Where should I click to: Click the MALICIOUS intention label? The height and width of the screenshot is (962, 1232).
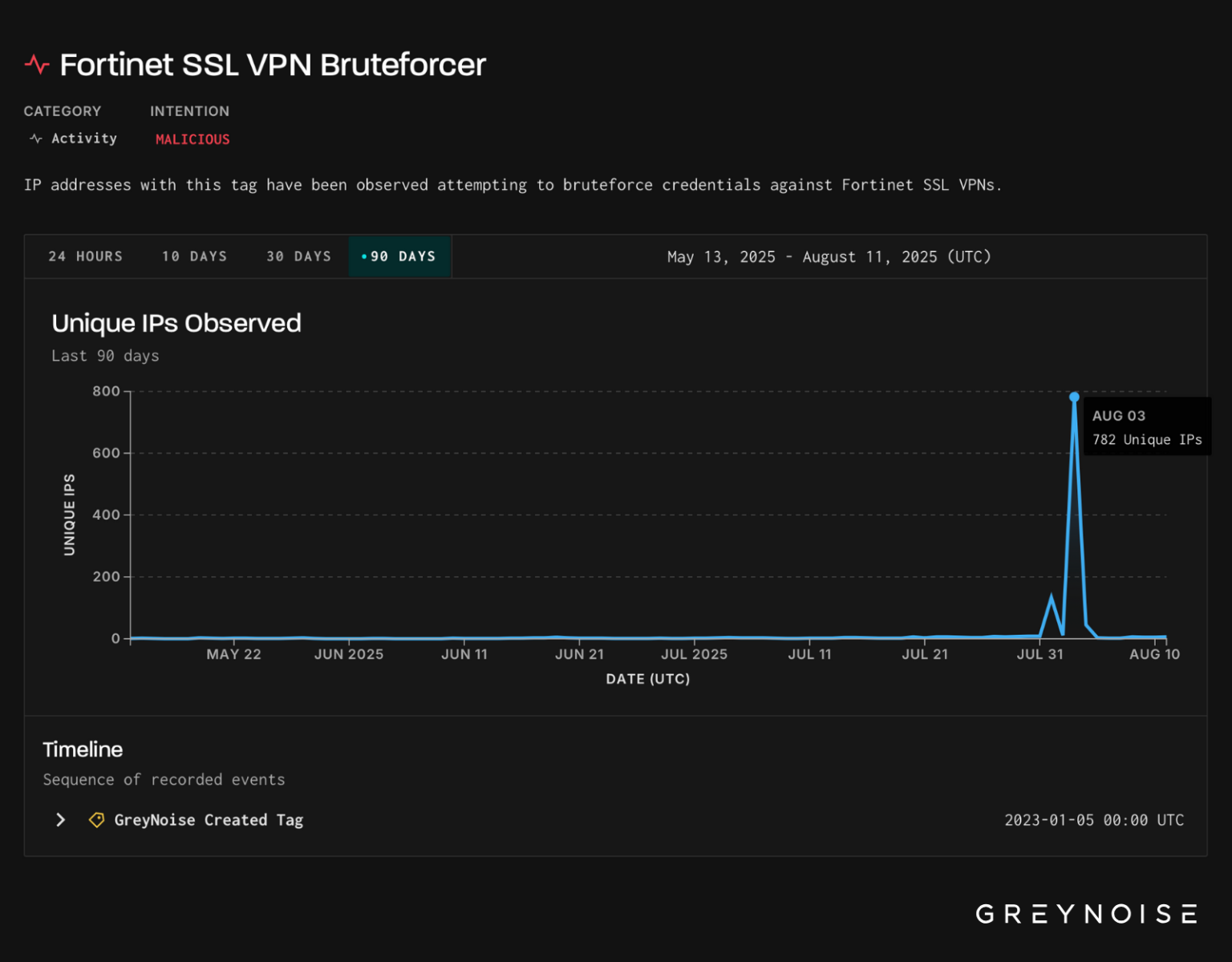coord(192,139)
